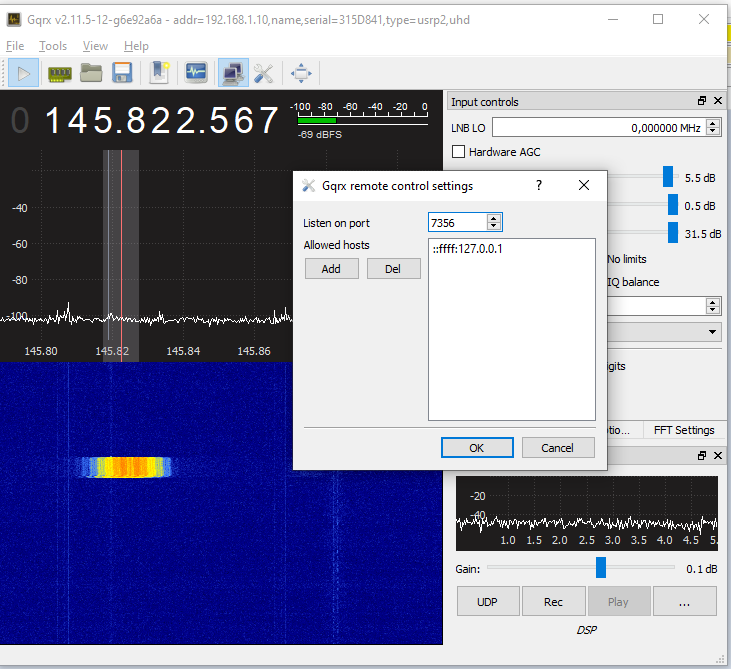Click the 145.822.567 frequency readout
731x669 pixels.
pyautogui.click(x=162, y=121)
